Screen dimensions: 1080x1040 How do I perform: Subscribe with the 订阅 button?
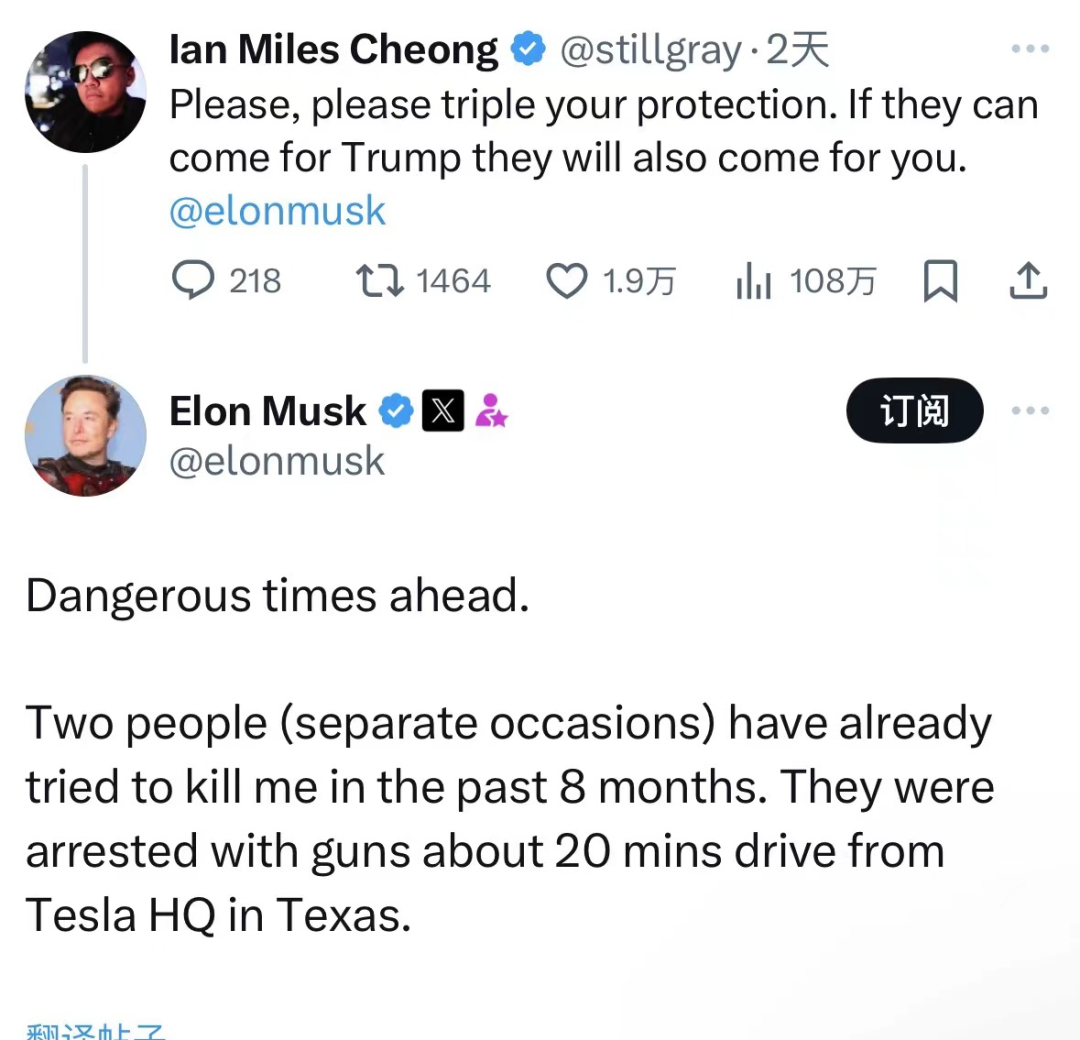914,410
